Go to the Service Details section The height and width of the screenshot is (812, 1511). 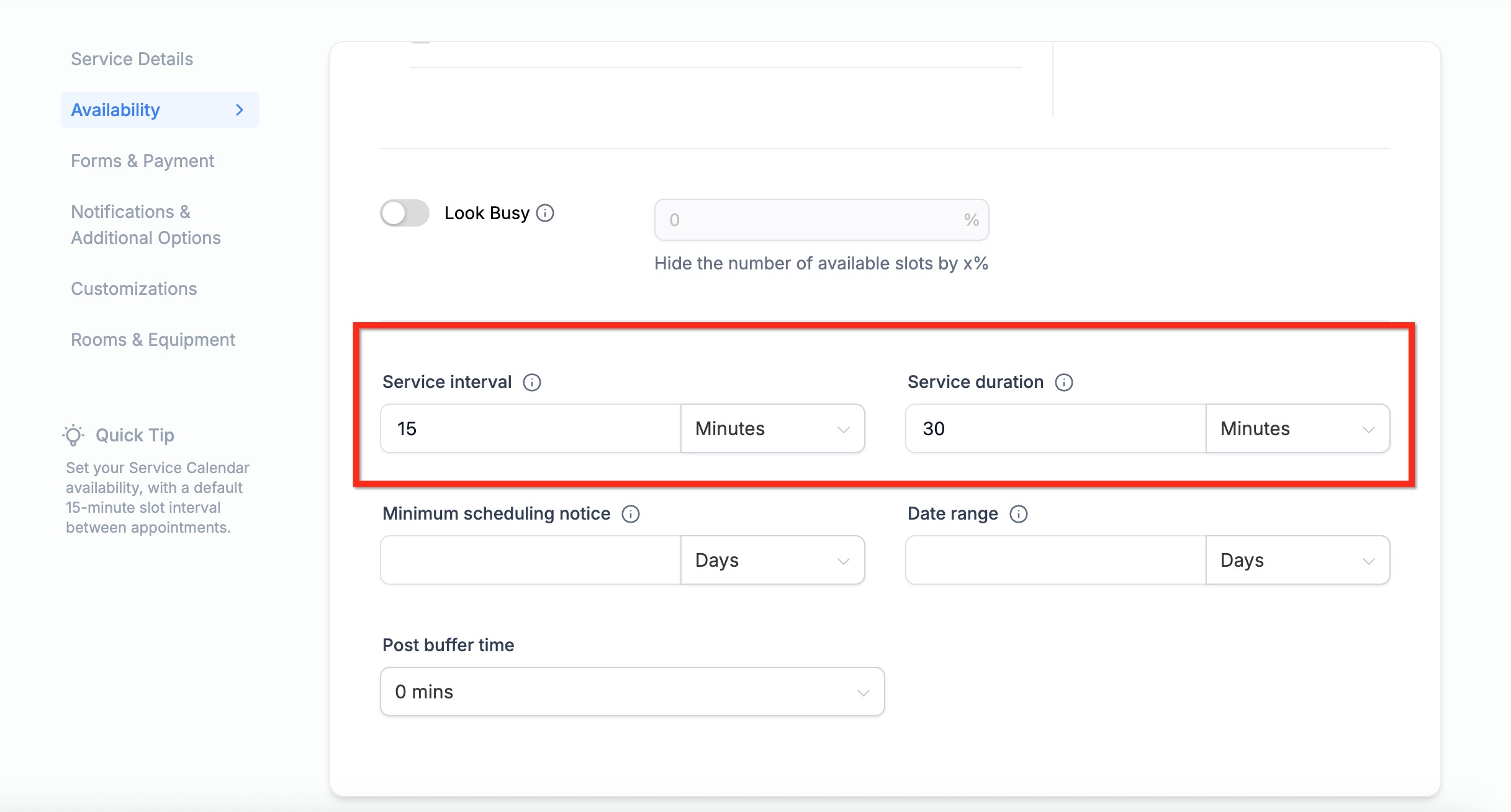point(132,59)
